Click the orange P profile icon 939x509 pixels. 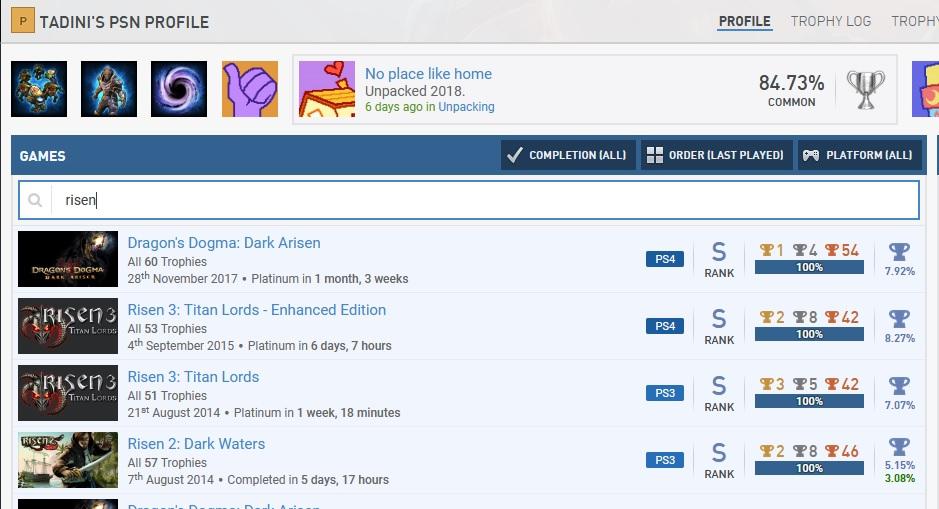(x=23, y=21)
